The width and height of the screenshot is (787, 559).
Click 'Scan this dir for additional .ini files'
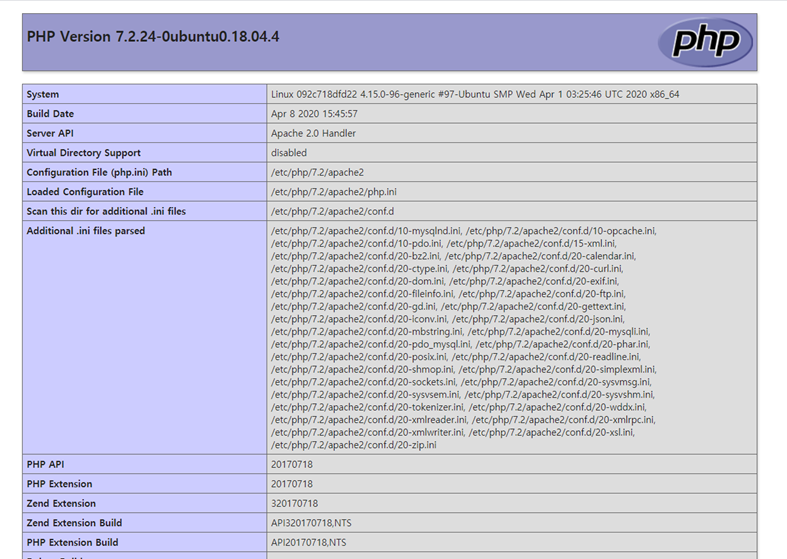point(106,211)
